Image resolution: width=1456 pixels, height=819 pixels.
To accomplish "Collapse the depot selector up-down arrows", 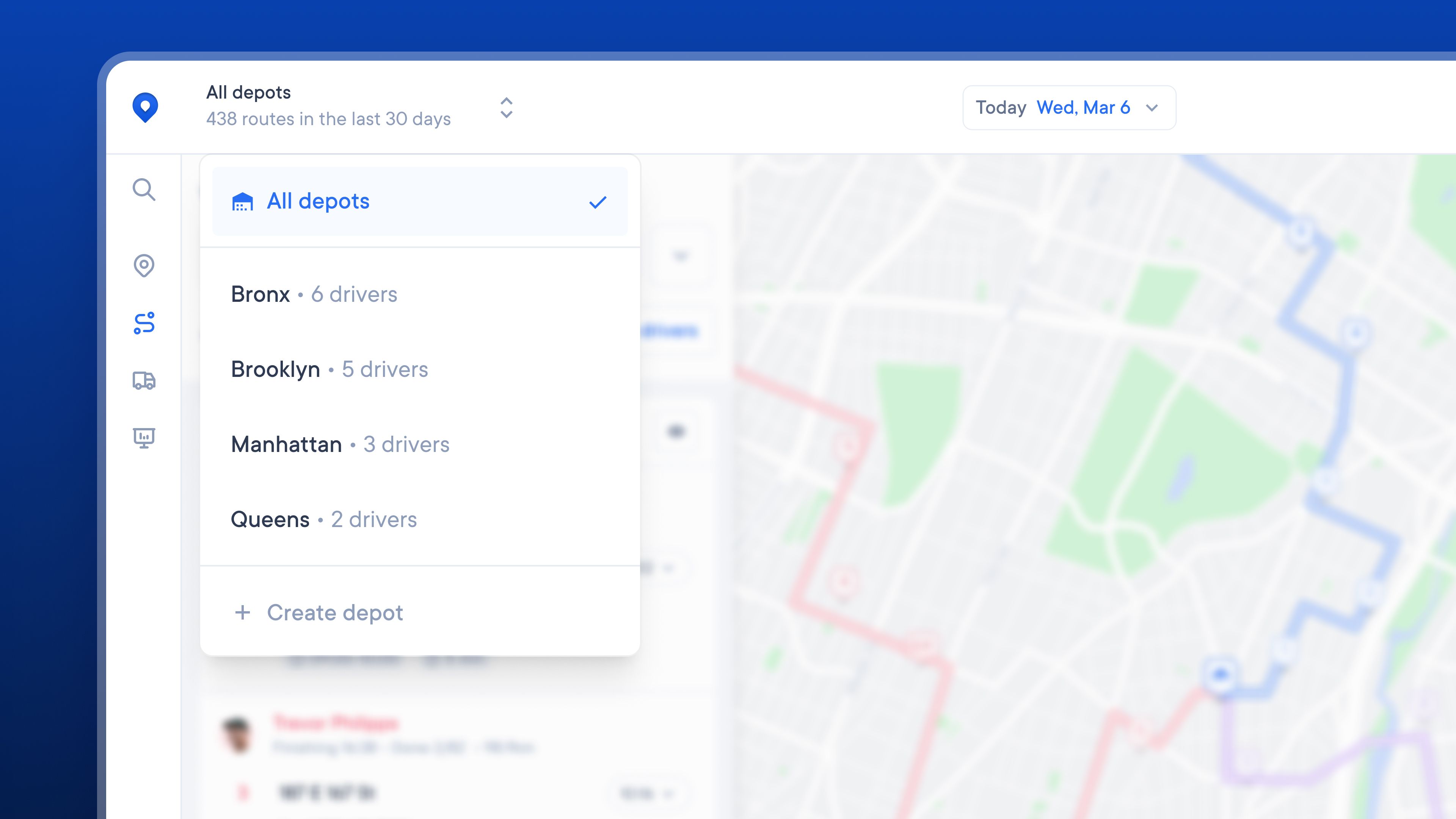I will click(507, 107).
